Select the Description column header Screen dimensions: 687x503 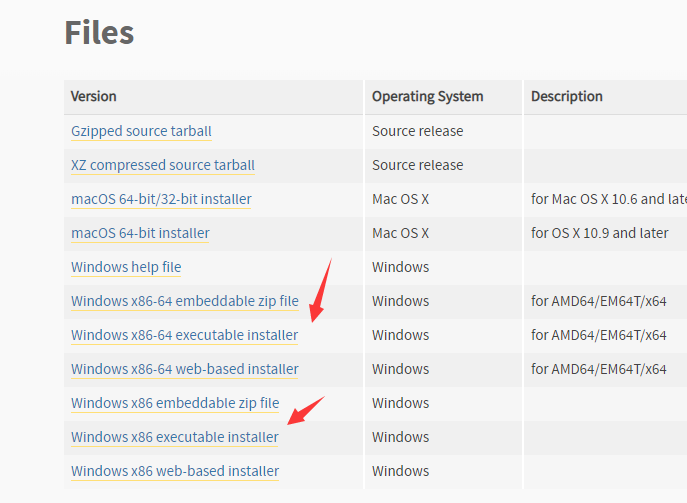[x=566, y=97]
